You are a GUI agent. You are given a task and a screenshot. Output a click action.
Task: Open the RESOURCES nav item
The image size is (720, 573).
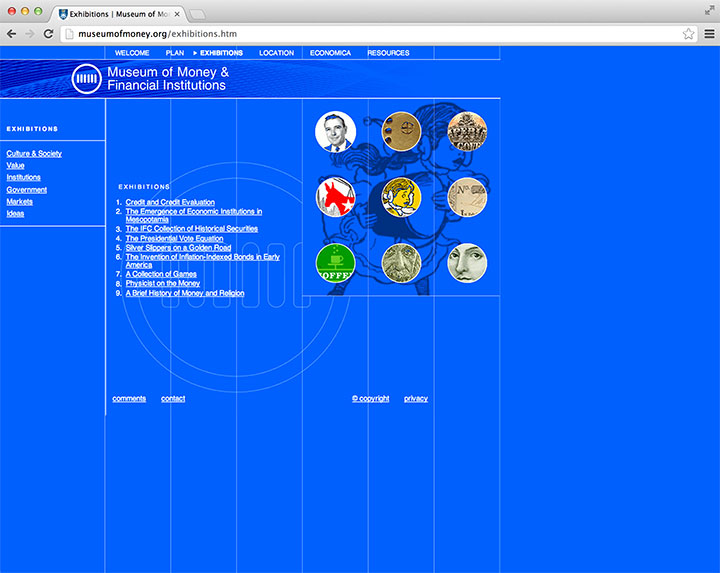(388, 53)
